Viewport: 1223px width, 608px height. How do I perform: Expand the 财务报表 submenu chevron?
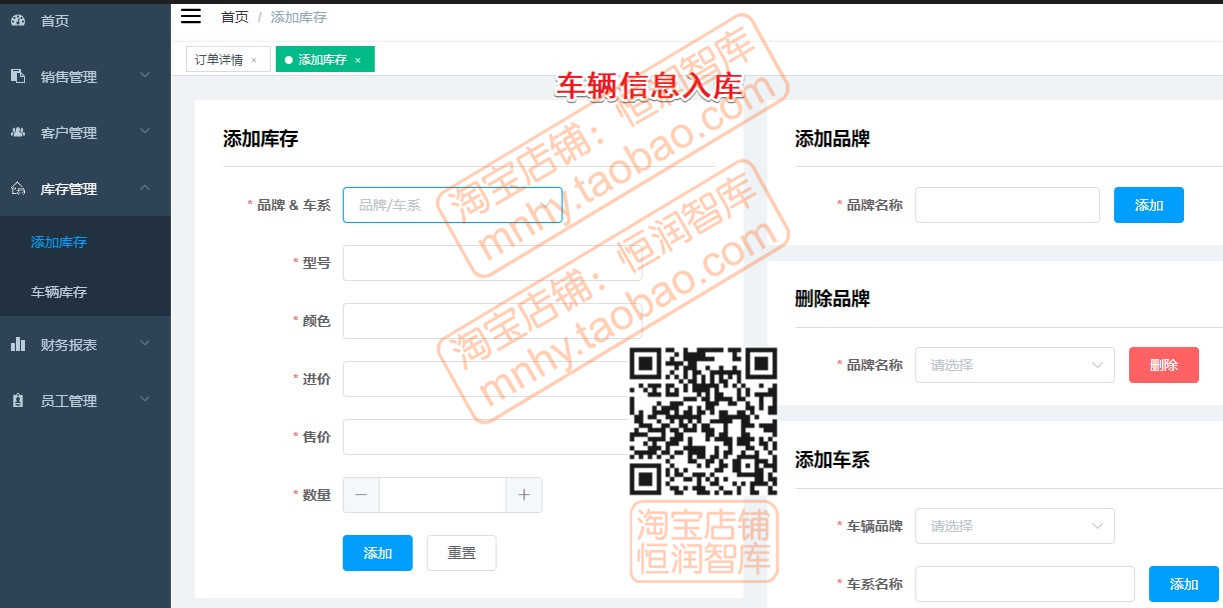coord(145,343)
